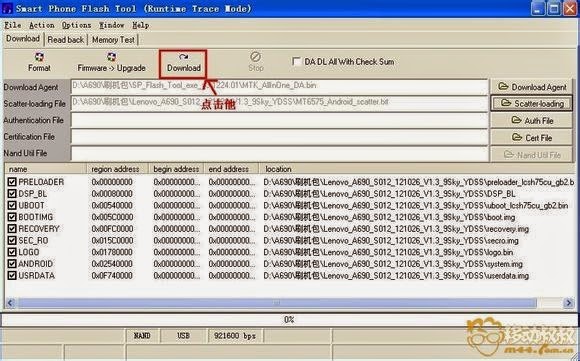580x361 pixels.
Task: Select region address 0x00540000
Action: (x=112, y=205)
